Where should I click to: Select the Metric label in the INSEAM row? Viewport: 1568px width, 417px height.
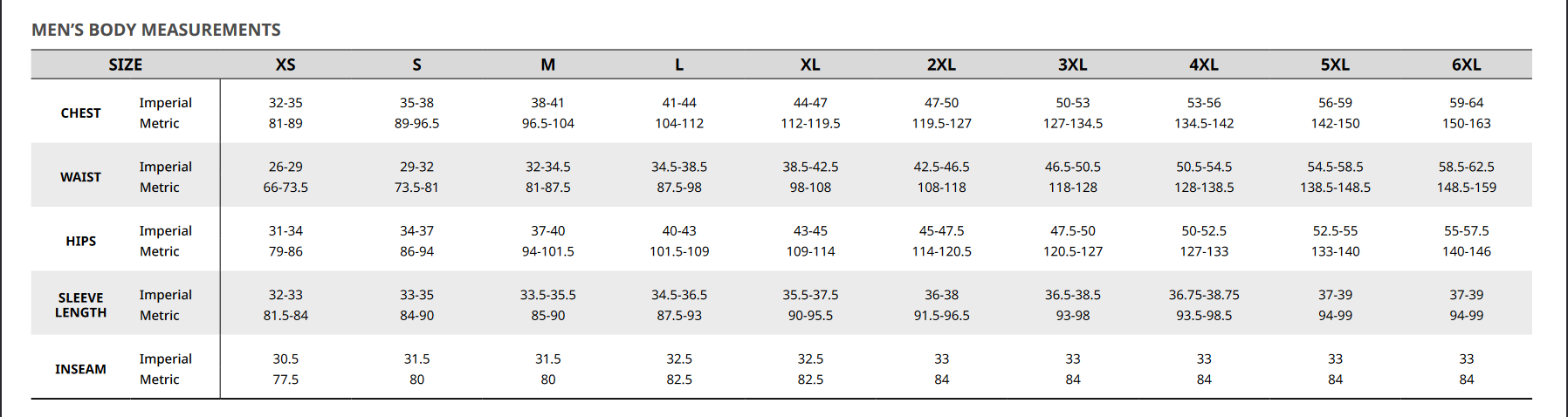point(159,379)
